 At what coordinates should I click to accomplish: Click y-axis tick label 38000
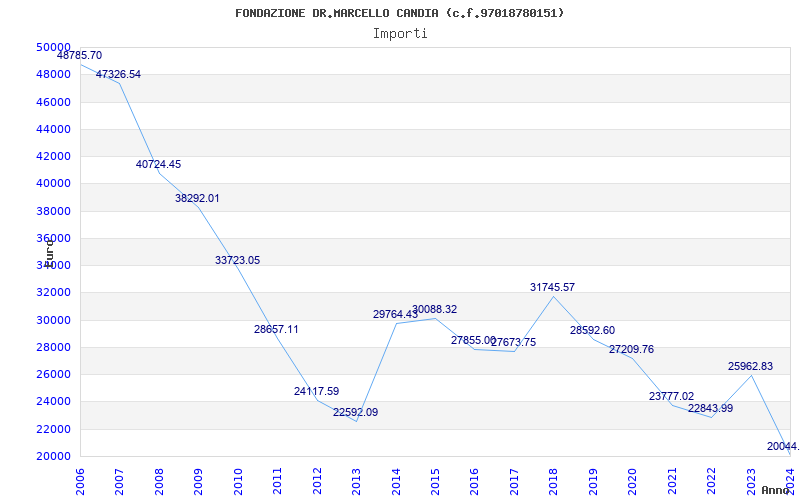point(53,211)
